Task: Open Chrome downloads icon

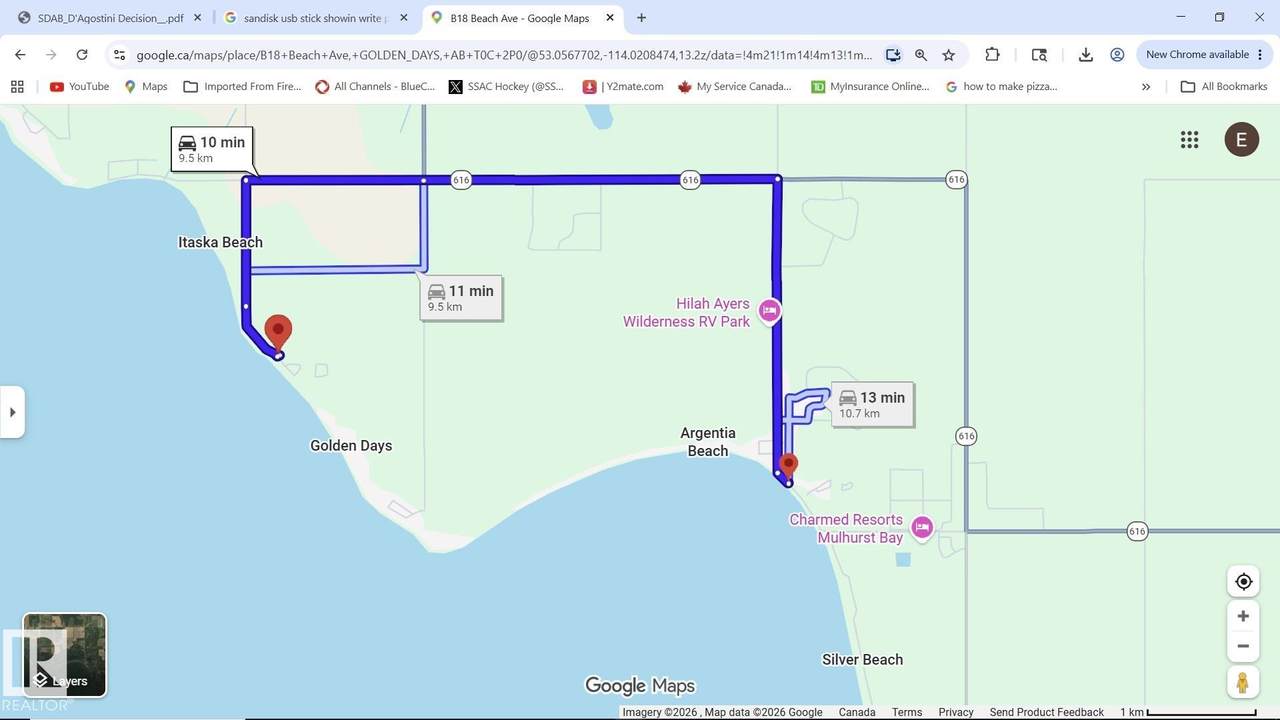Action: click(x=1085, y=55)
